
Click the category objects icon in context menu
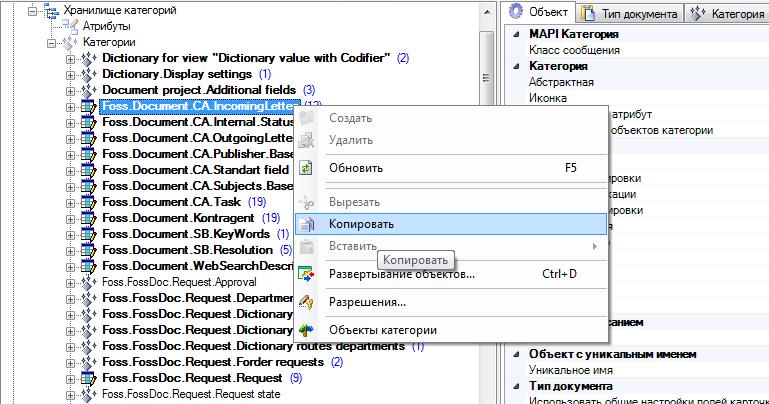tap(307, 330)
